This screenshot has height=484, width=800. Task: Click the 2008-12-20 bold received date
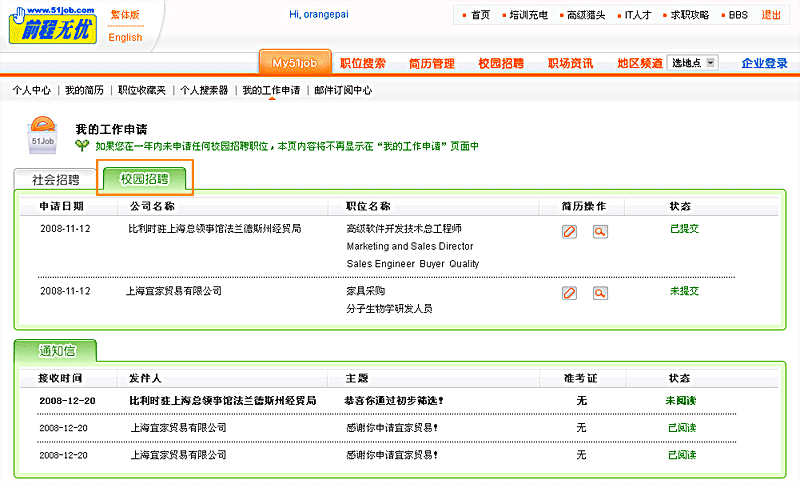[x=67, y=401]
